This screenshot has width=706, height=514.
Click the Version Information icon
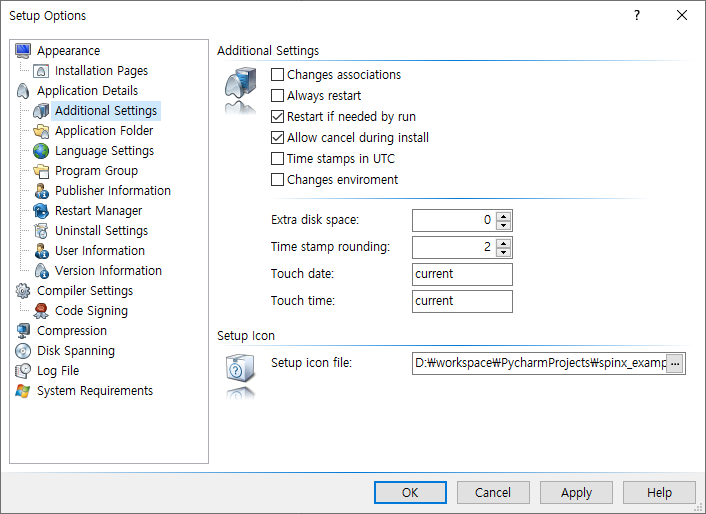[x=41, y=271]
